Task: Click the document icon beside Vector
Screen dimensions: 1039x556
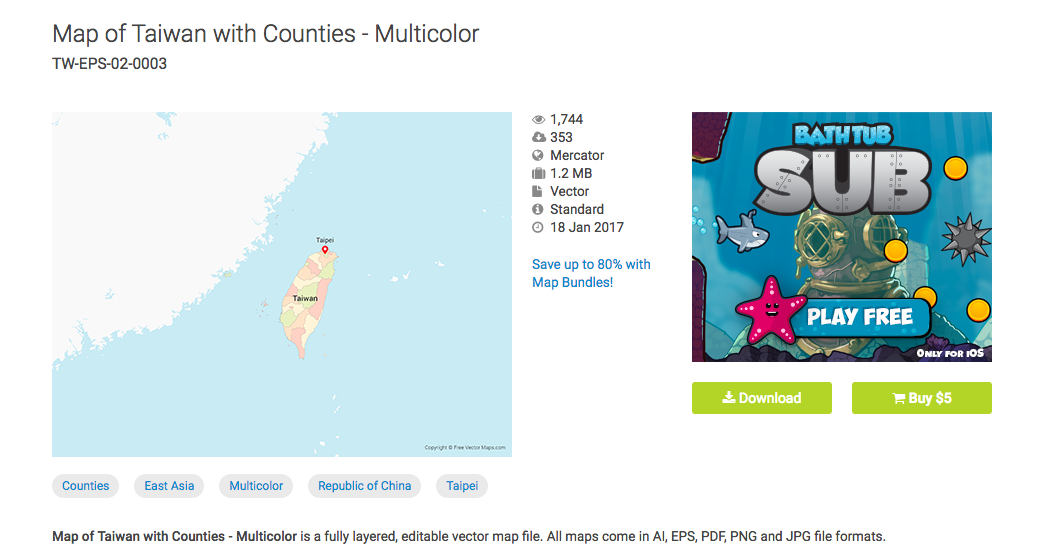Action: click(537, 191)
